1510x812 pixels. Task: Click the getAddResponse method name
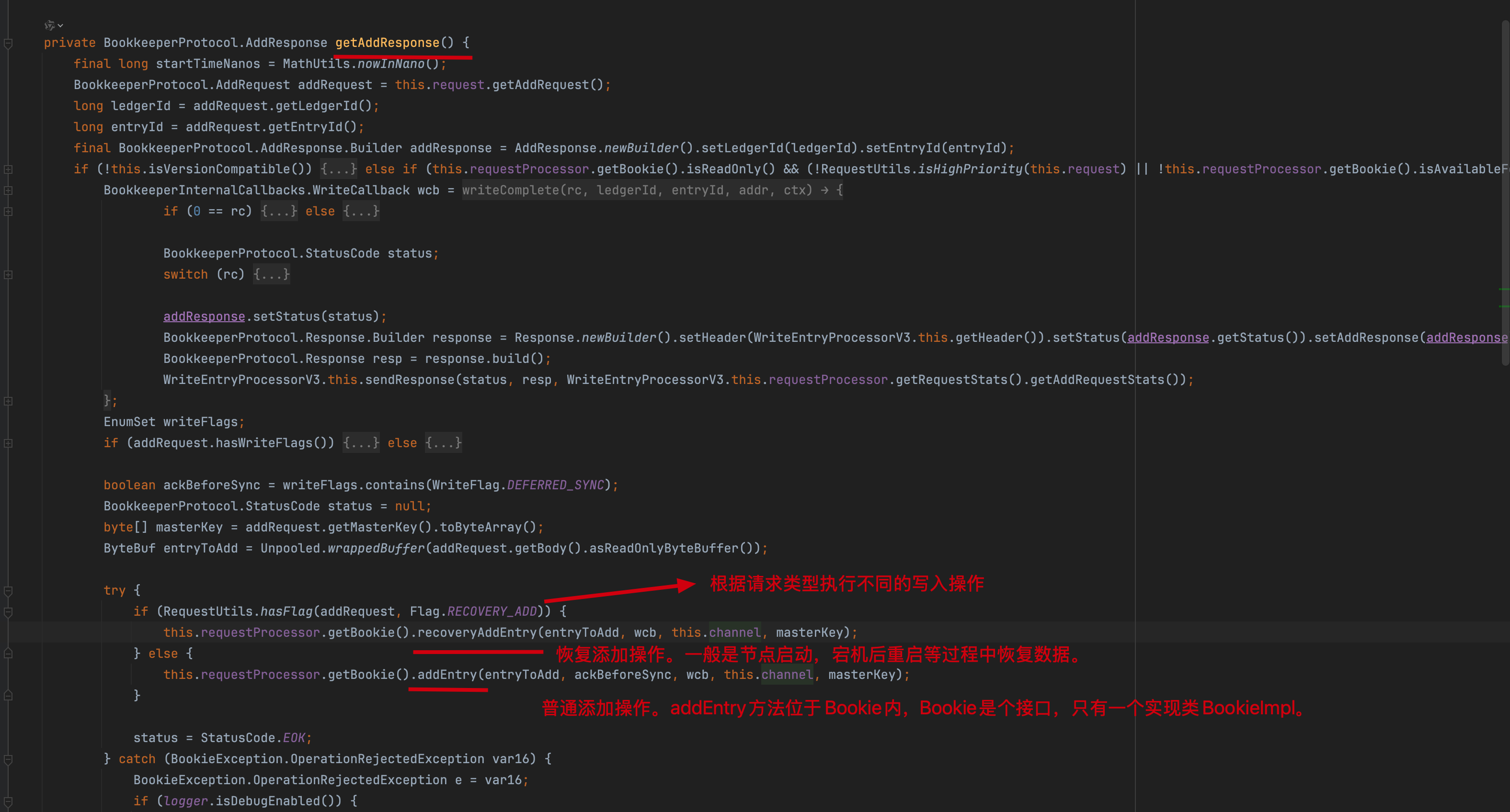coord(387,43)
